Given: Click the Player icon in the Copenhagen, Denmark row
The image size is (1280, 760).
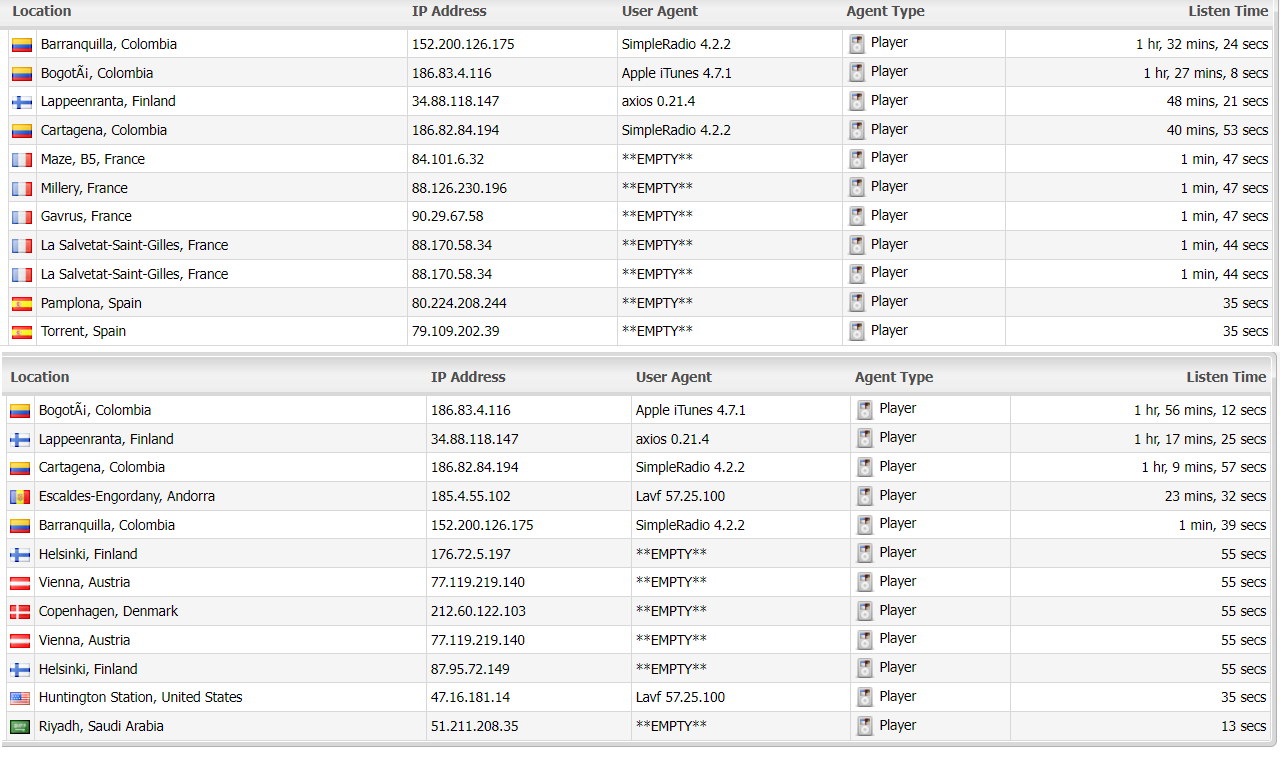Looking at the screenshot, I should coord(865,611).
